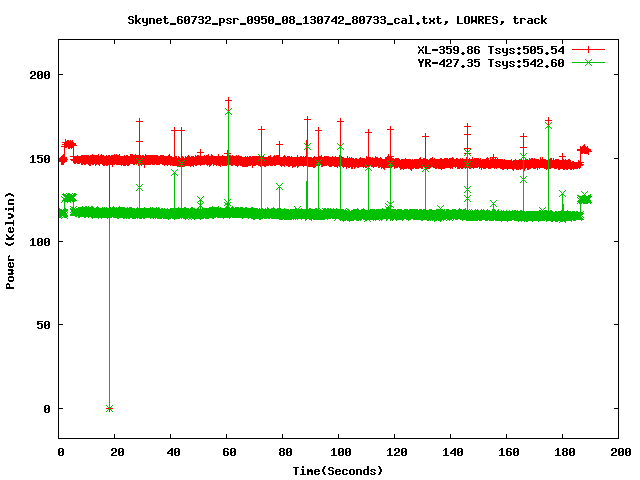
Task: Click the green legend line sample
Action: tap(588, 62)
